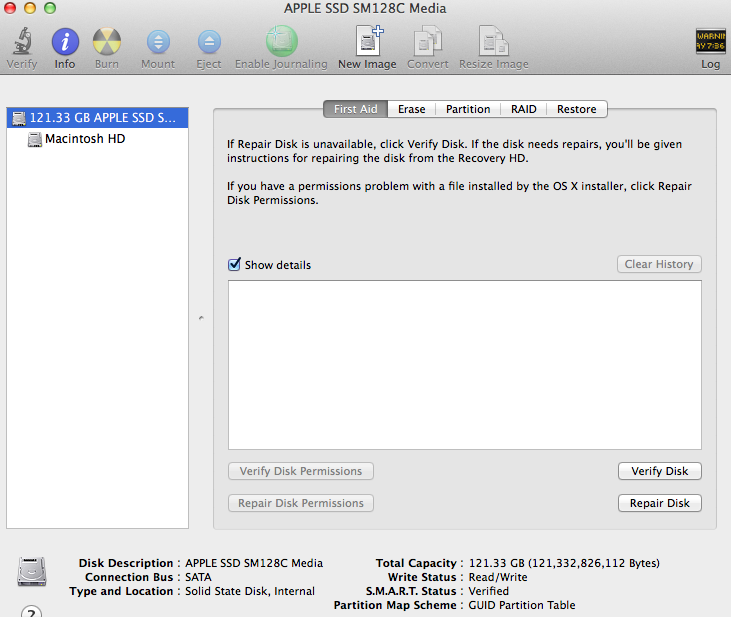Uncheck the Show details checkbox
731x617 pixels.
coord(234,264)
